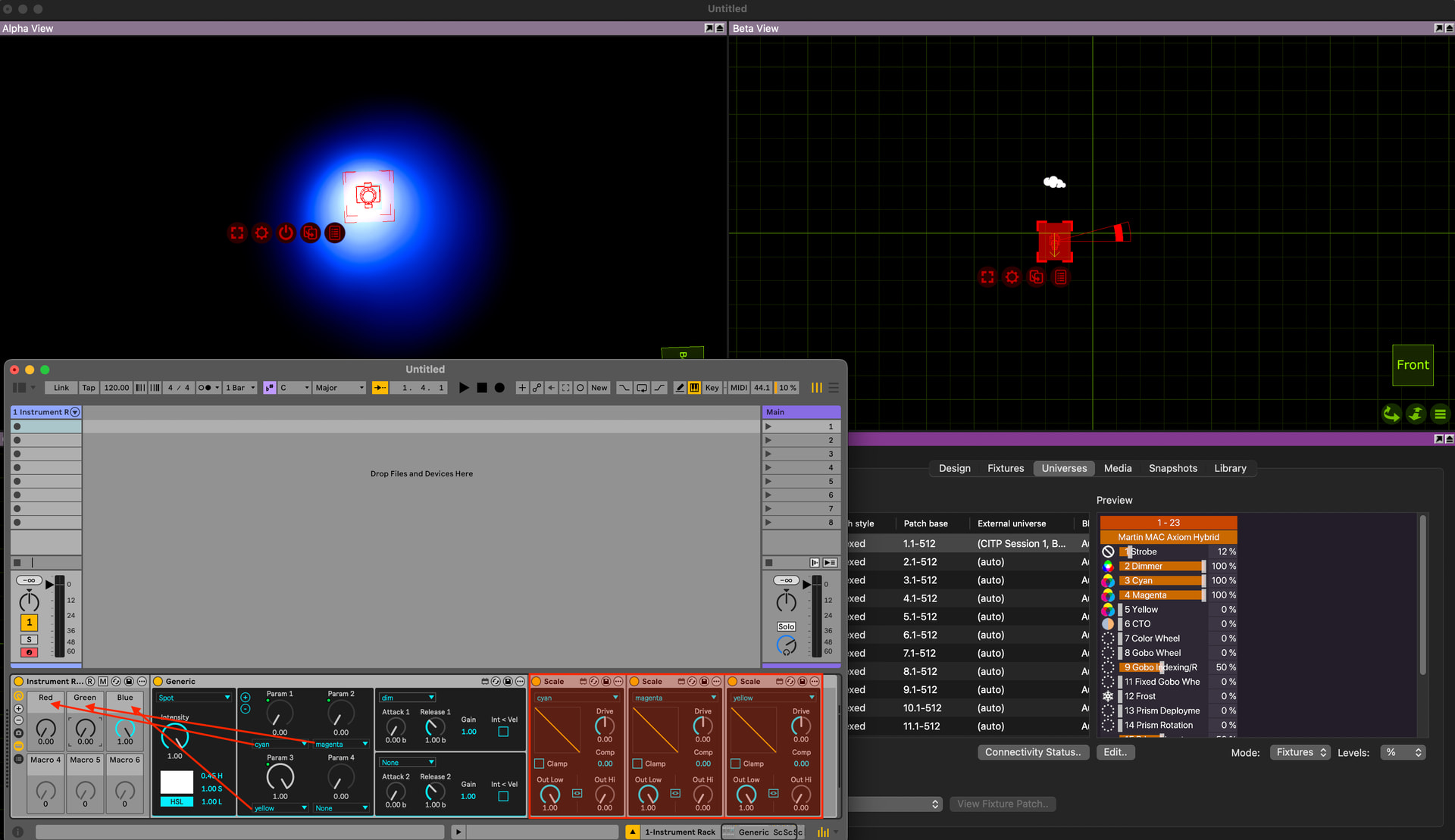Enable the Clamp checkbox in cyan Scale device
This screenshot has height=840, width=1455.
pyautogui.click(x=540, y=763)
